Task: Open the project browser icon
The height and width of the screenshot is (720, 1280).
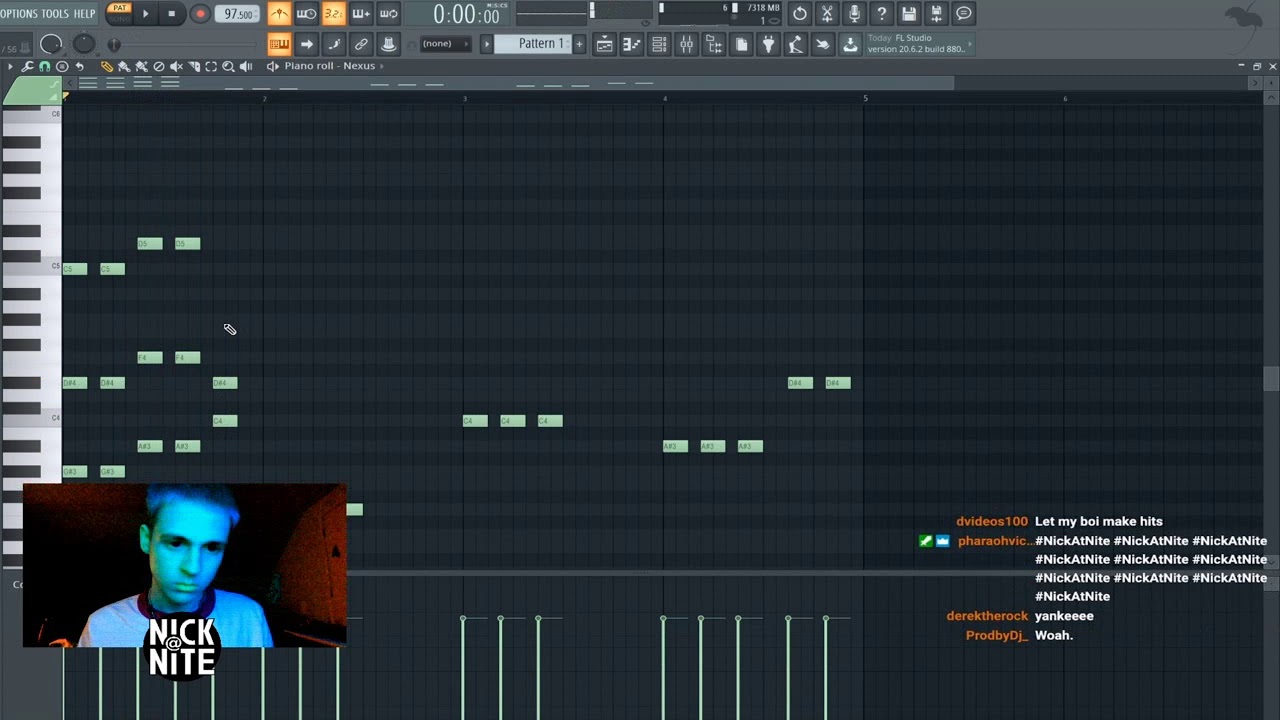Action: pos(714,44)
